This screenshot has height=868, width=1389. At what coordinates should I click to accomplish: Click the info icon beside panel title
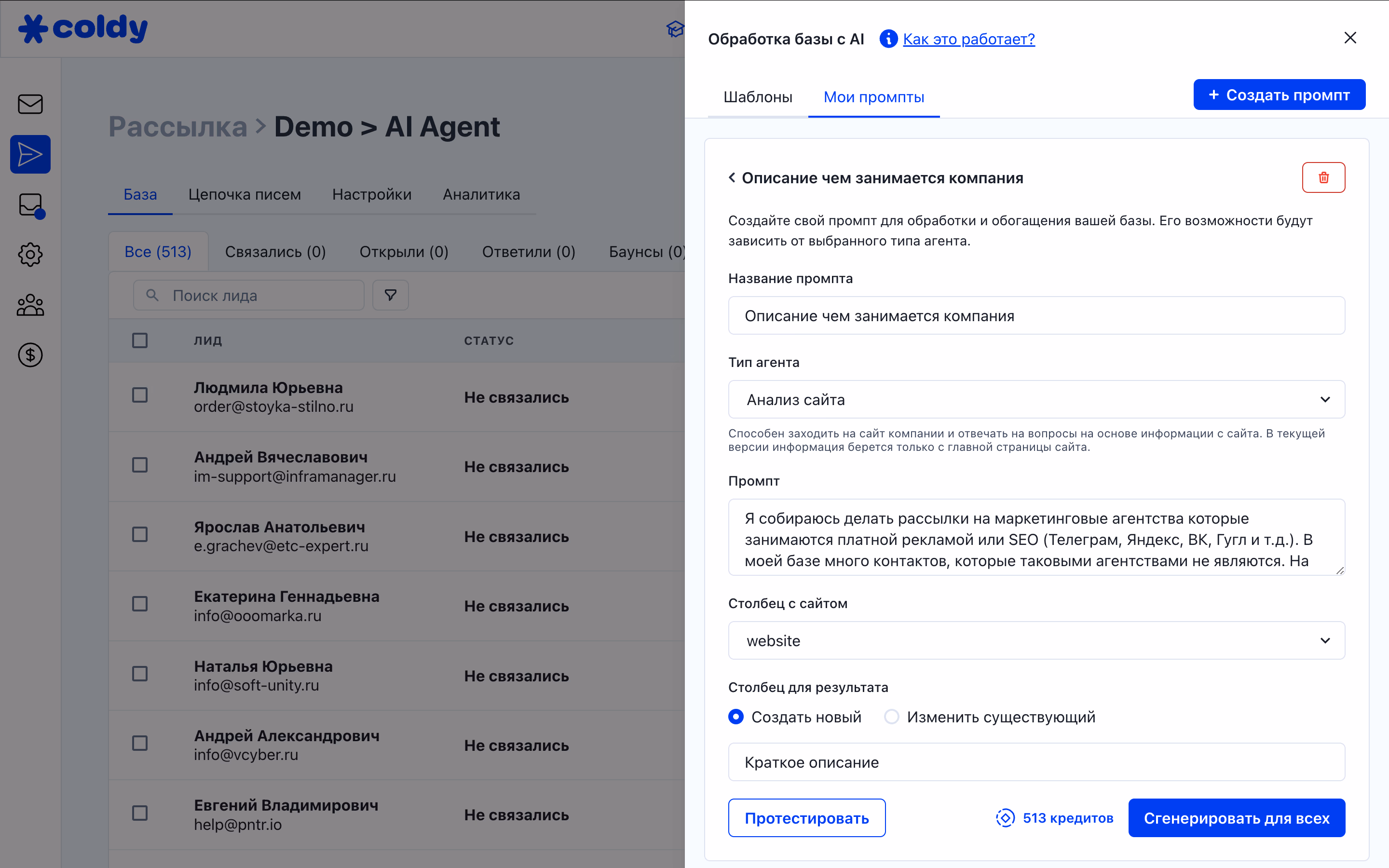coord(888,39)
